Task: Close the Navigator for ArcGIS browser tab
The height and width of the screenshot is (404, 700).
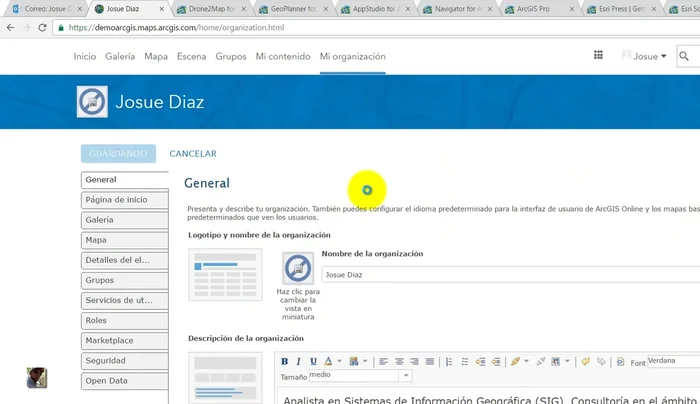Action: click(x=490, y=9)
